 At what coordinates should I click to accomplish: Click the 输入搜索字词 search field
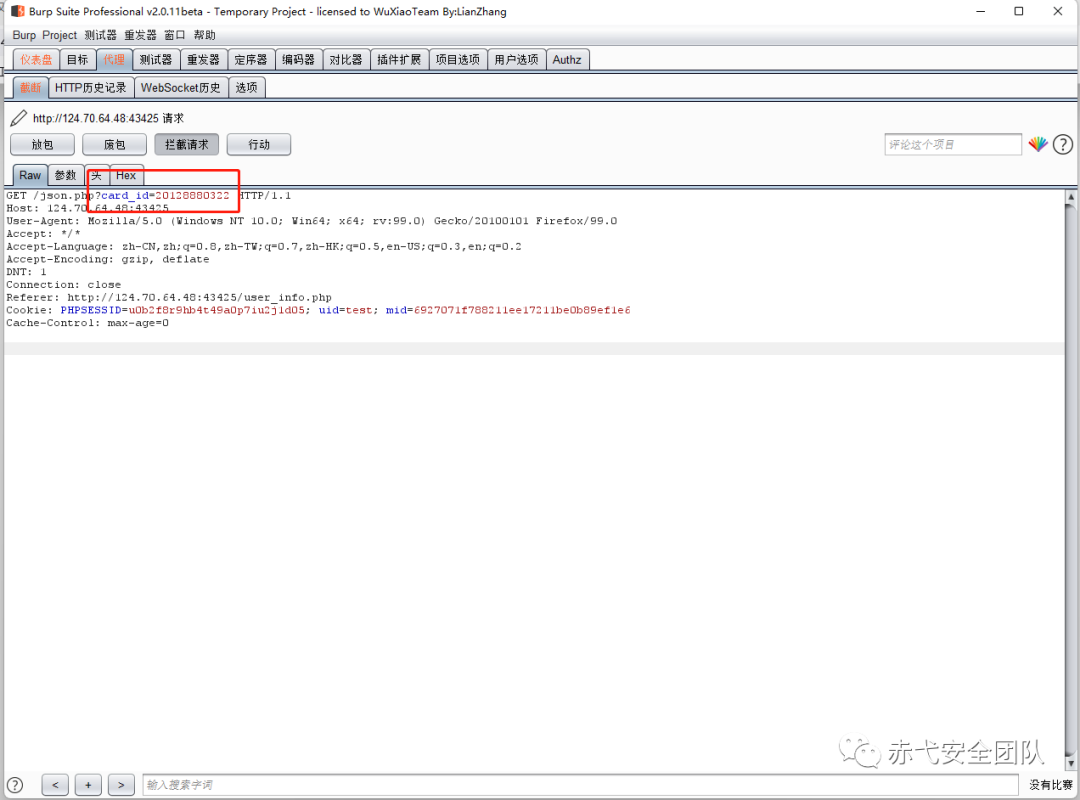[580, 785]
